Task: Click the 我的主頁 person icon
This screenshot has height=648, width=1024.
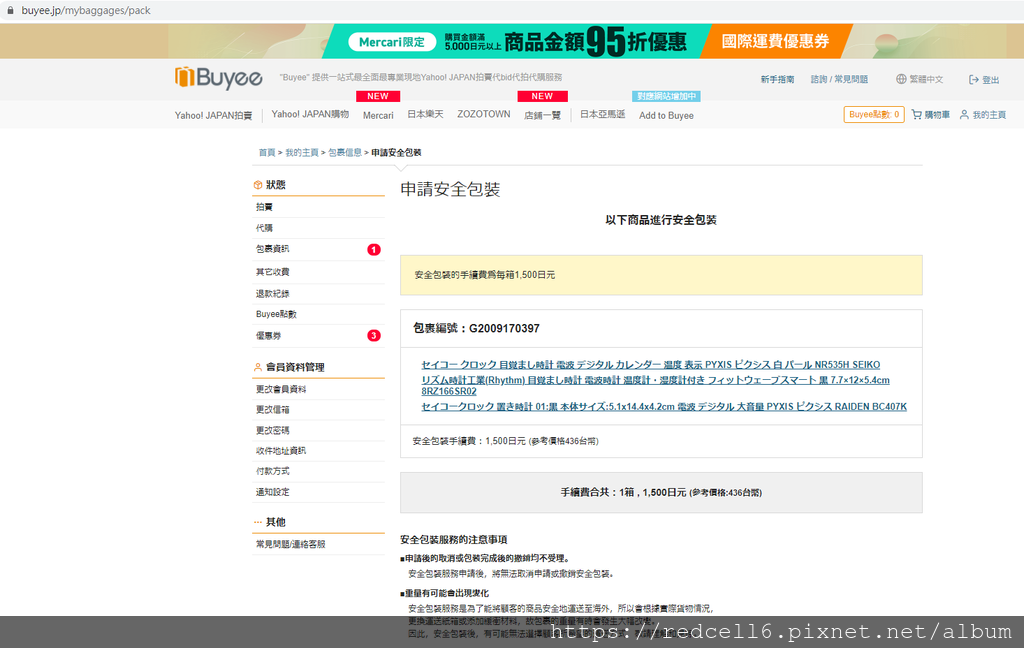Action: tap(964, 114)
